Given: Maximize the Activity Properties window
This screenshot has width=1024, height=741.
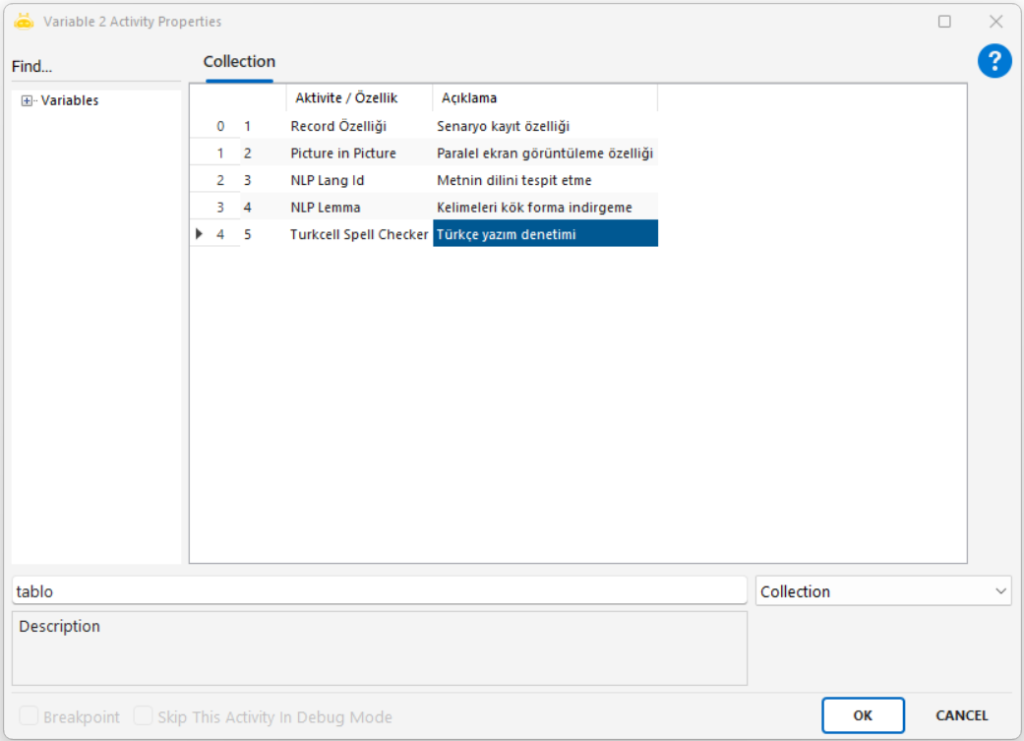Looking at the screenshot, I should pos(944,21).
